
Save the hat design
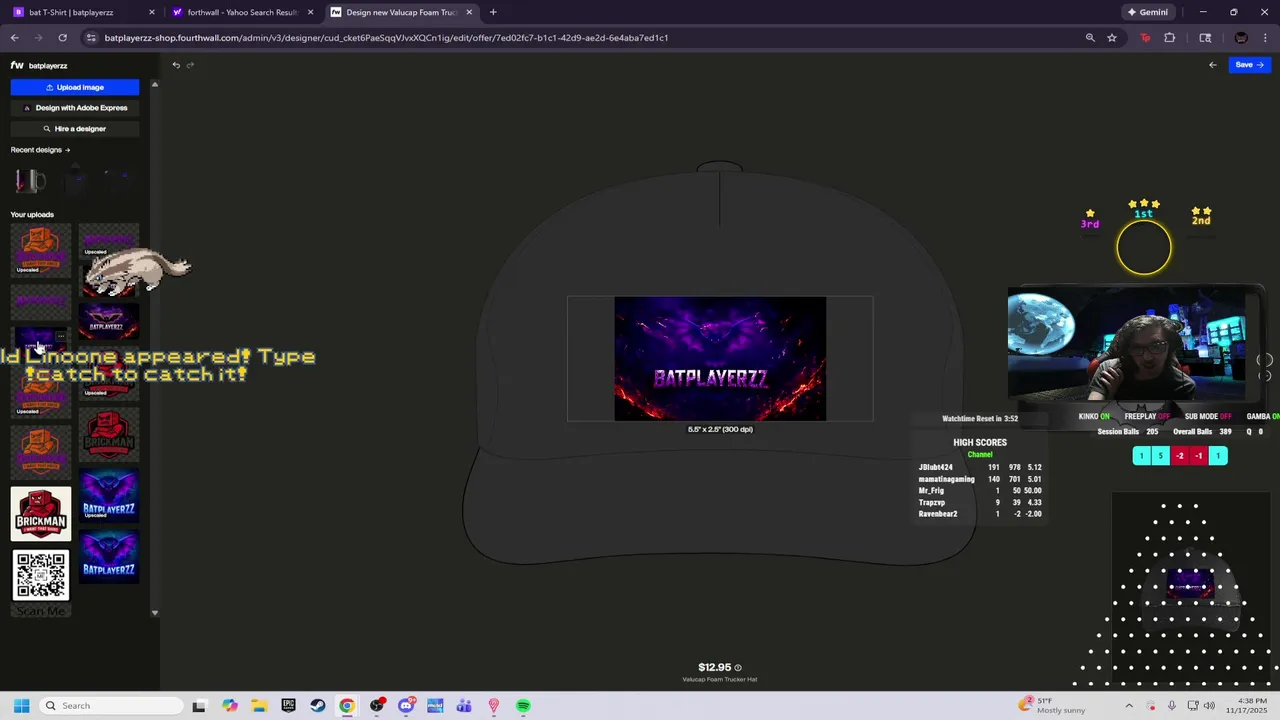(x=1249, y=65)
